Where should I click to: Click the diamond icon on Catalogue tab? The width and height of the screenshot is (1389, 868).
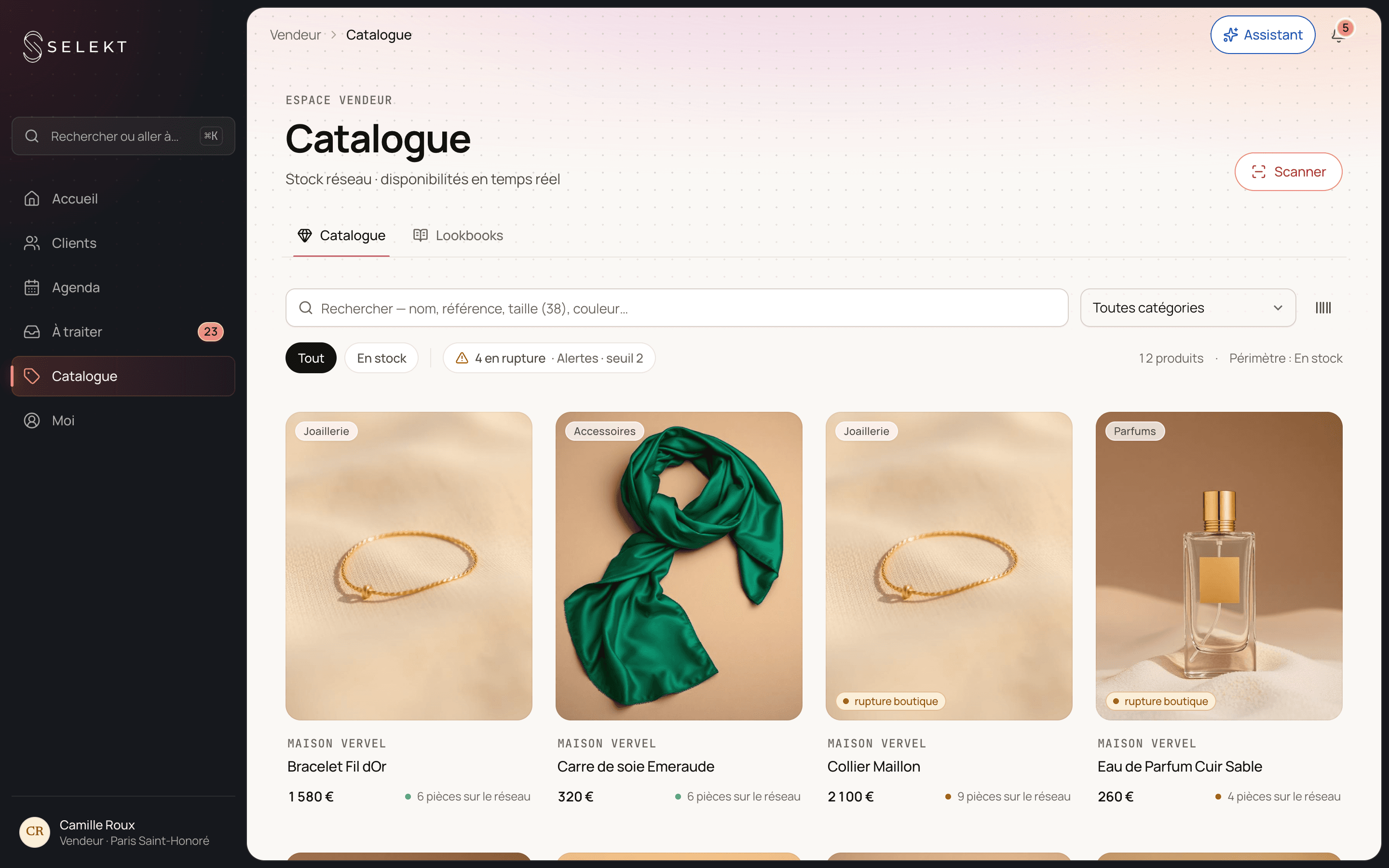[x=304, y=235]
